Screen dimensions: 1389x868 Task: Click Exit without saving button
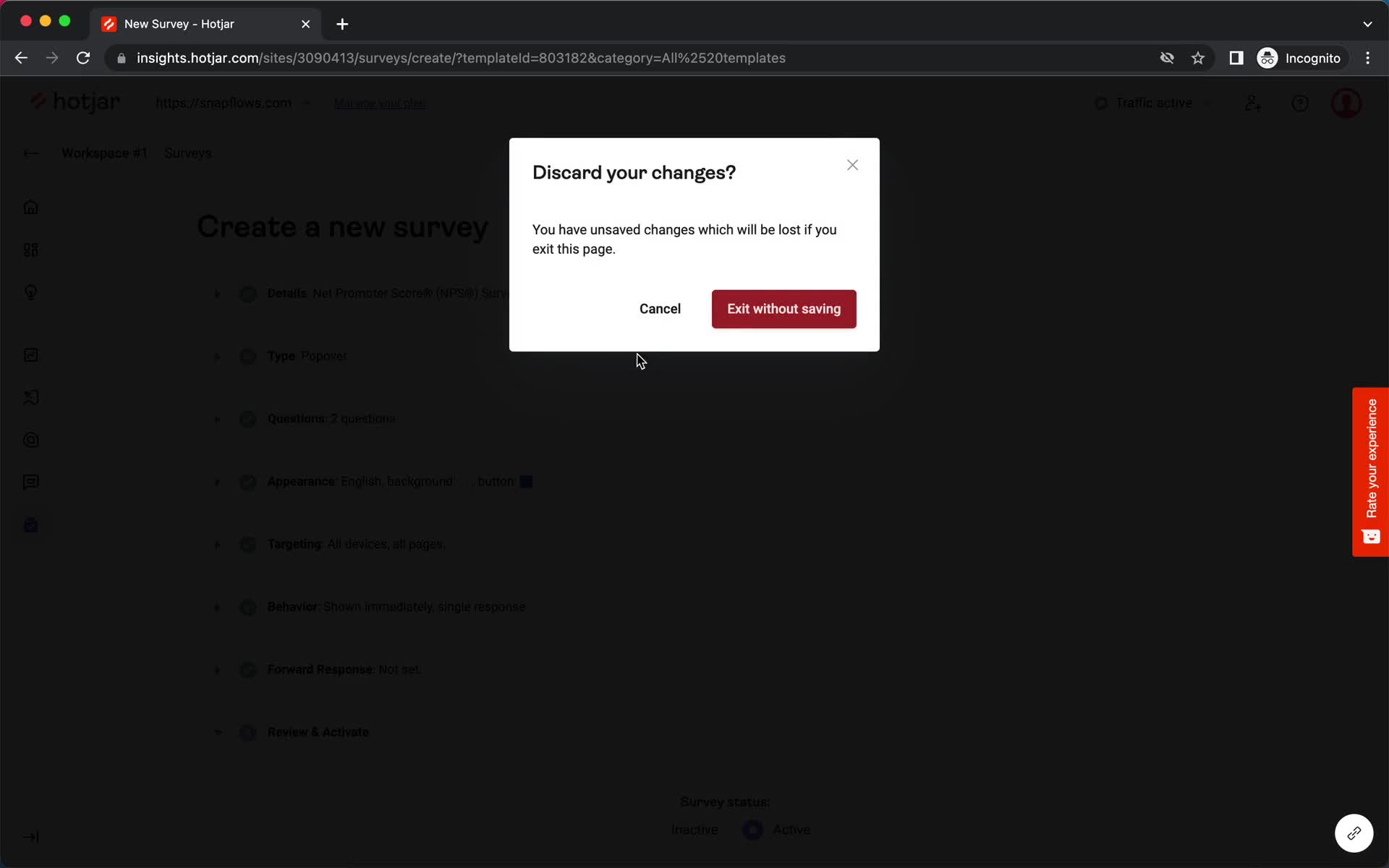point(784,309)
